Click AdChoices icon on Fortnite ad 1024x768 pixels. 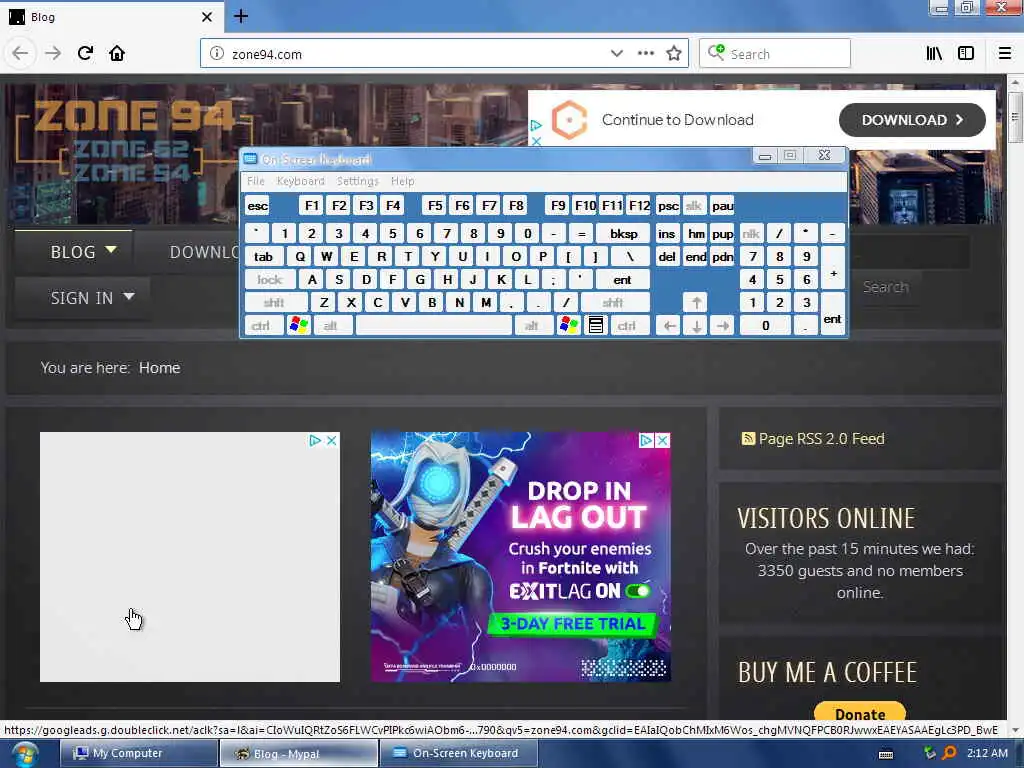(645, 440)
